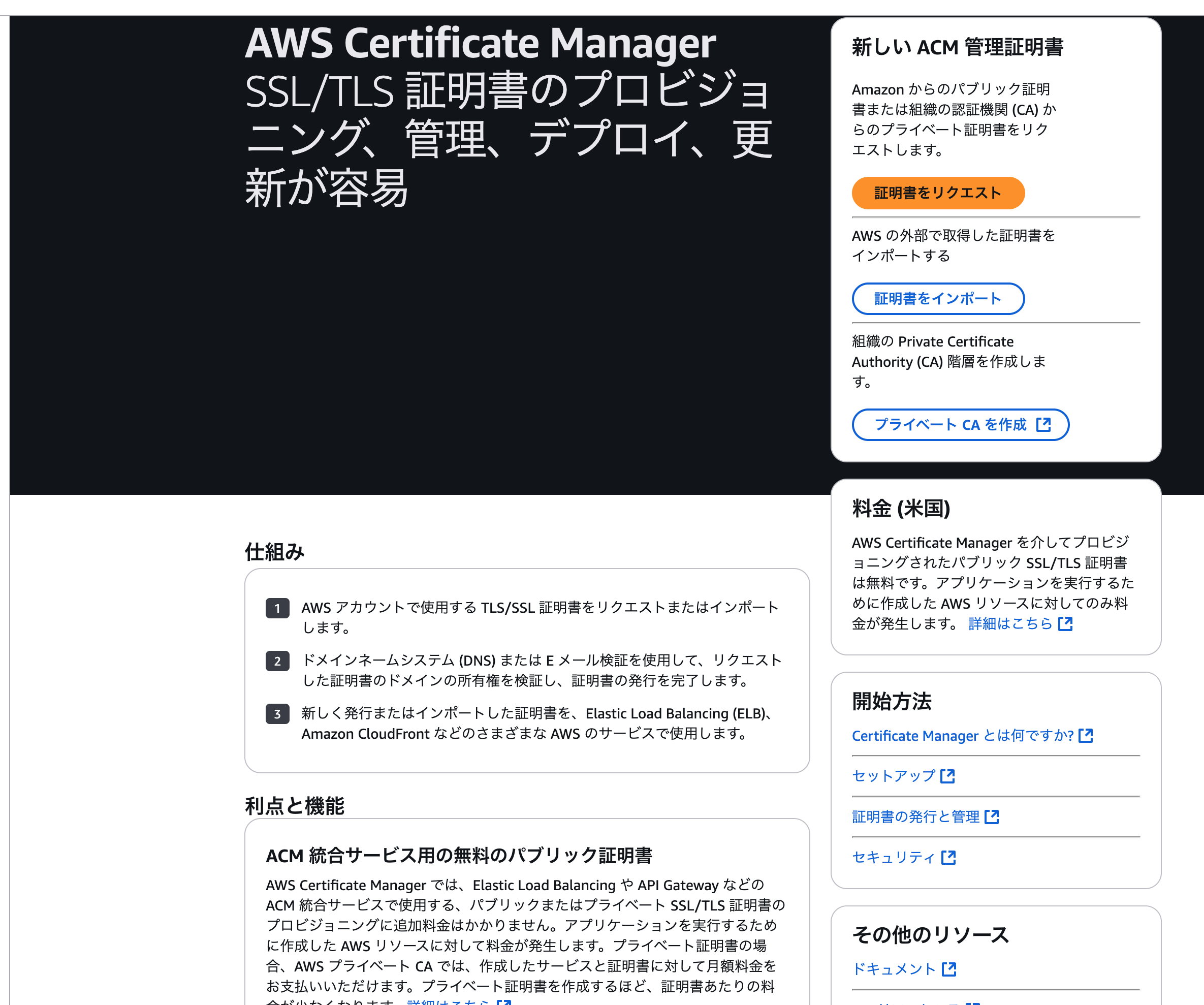1204x1005 pixels.
Task: Click the 新しい ACM 管理証明書 heading
Action: [958, 47]
